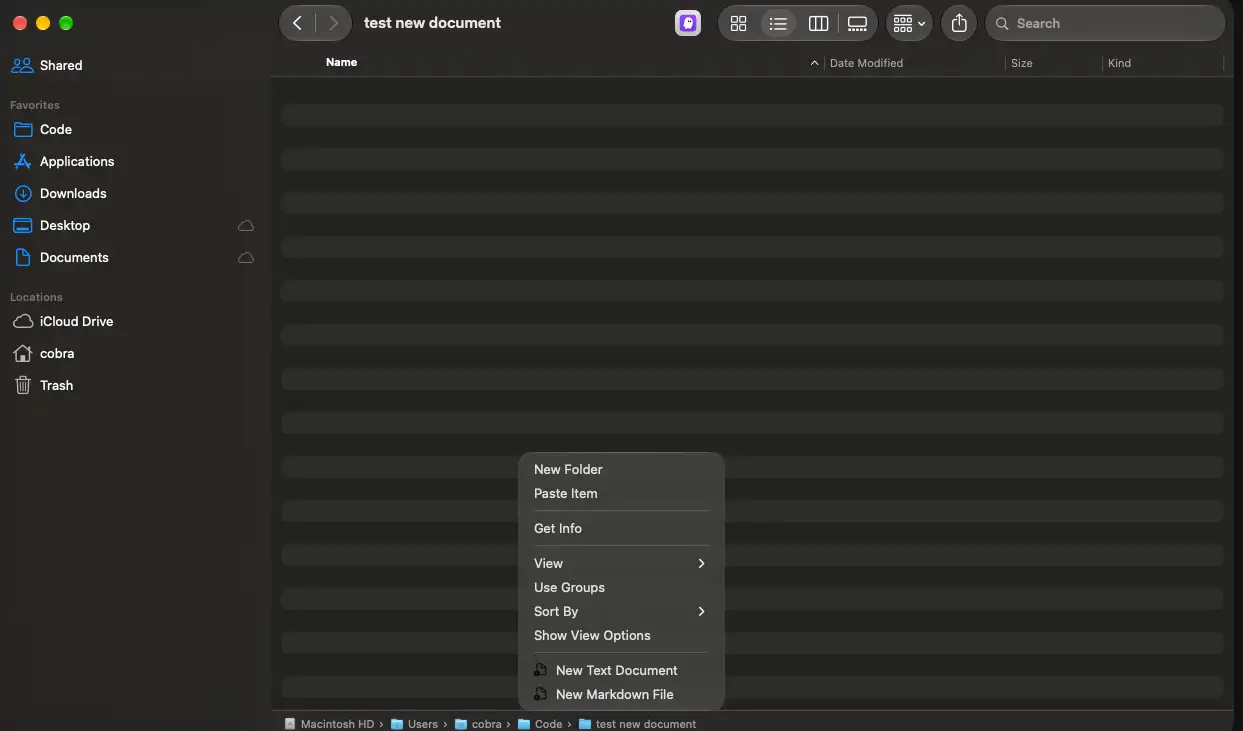
Task: Click the Share toolbar button
Action: 959,23
